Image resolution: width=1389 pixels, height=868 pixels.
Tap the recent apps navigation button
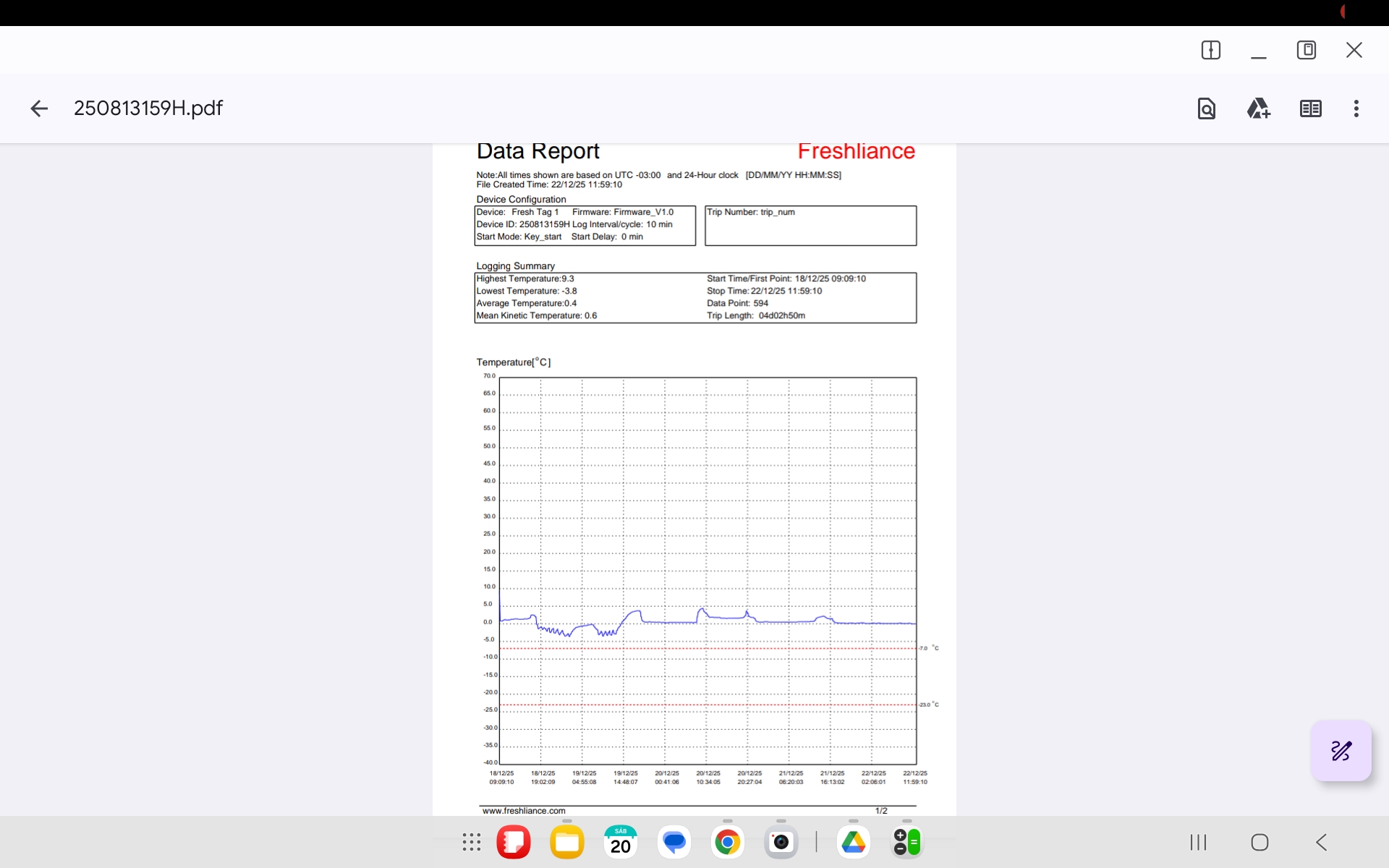pos(1198,842)
